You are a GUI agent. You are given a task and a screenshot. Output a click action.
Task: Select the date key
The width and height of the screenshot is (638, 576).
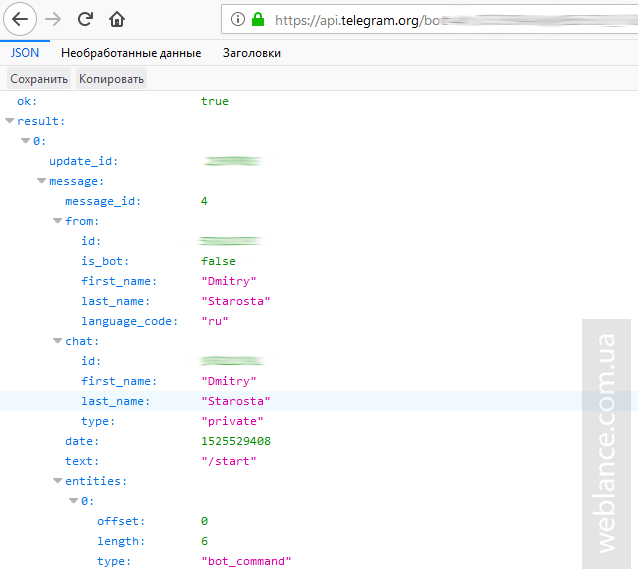(x=82, y=441)
